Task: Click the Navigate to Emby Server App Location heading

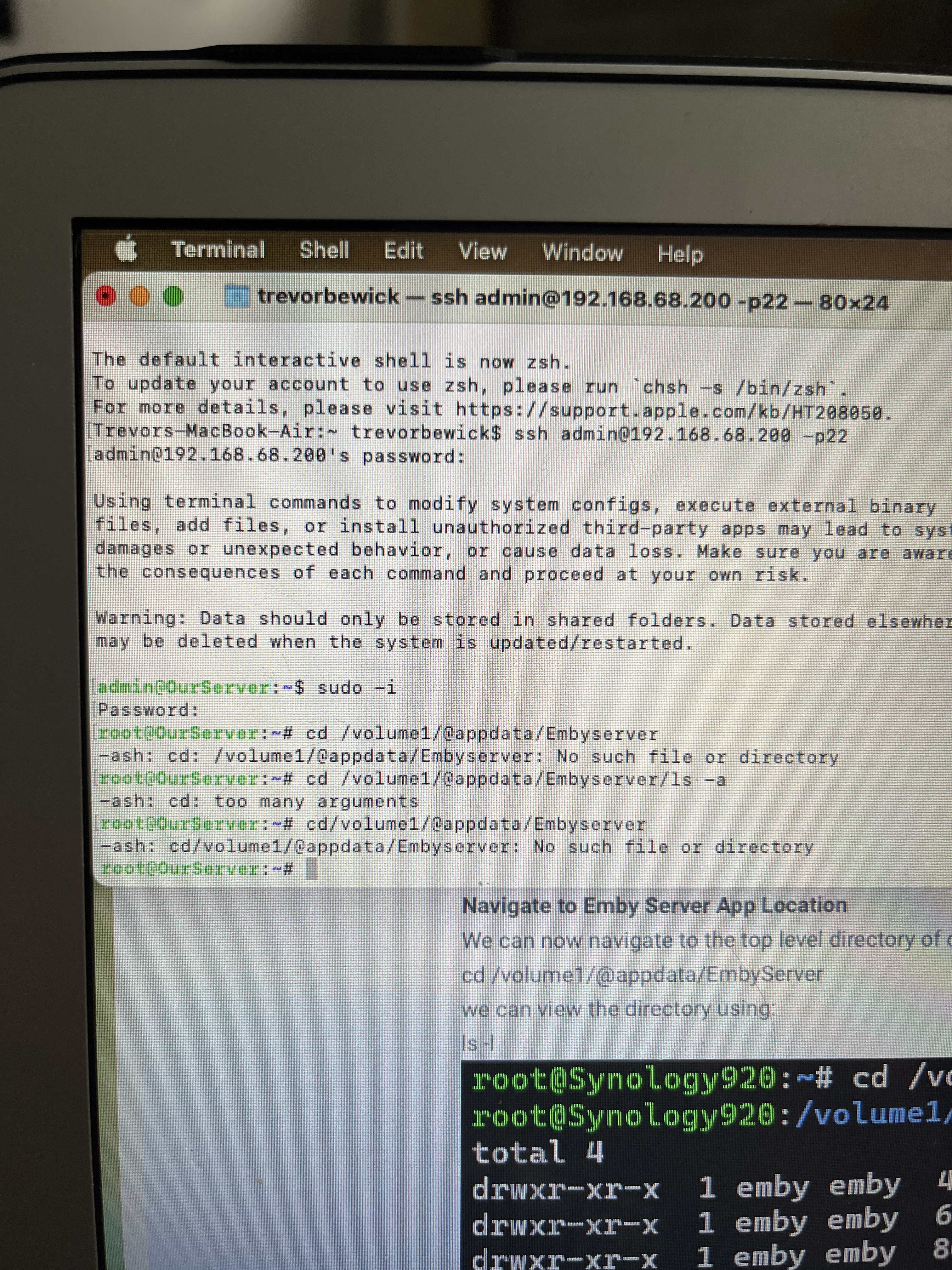Action: tap(654, 906)
